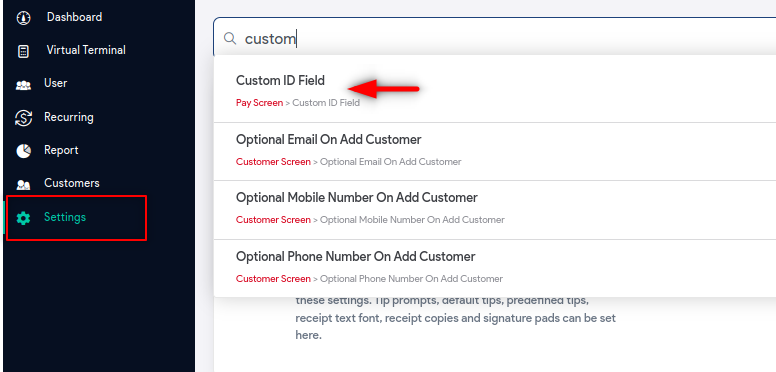Click gray 'Optional Phone Number On Add Customer' breadcrumb
776x372 pixels.
pos(411,279)
